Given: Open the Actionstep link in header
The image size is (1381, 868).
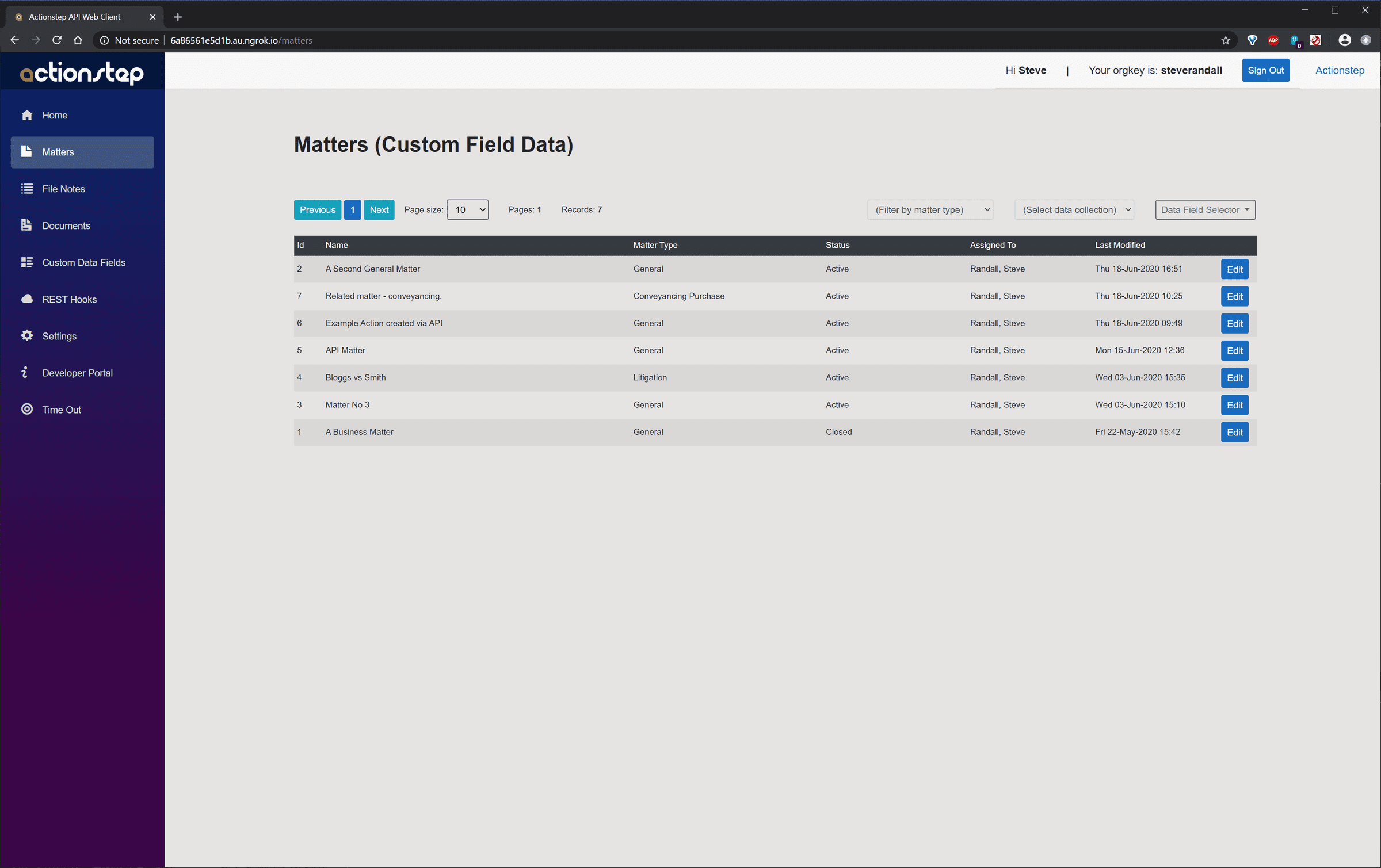Looking at the screenshot, I should pos(1339,70).
